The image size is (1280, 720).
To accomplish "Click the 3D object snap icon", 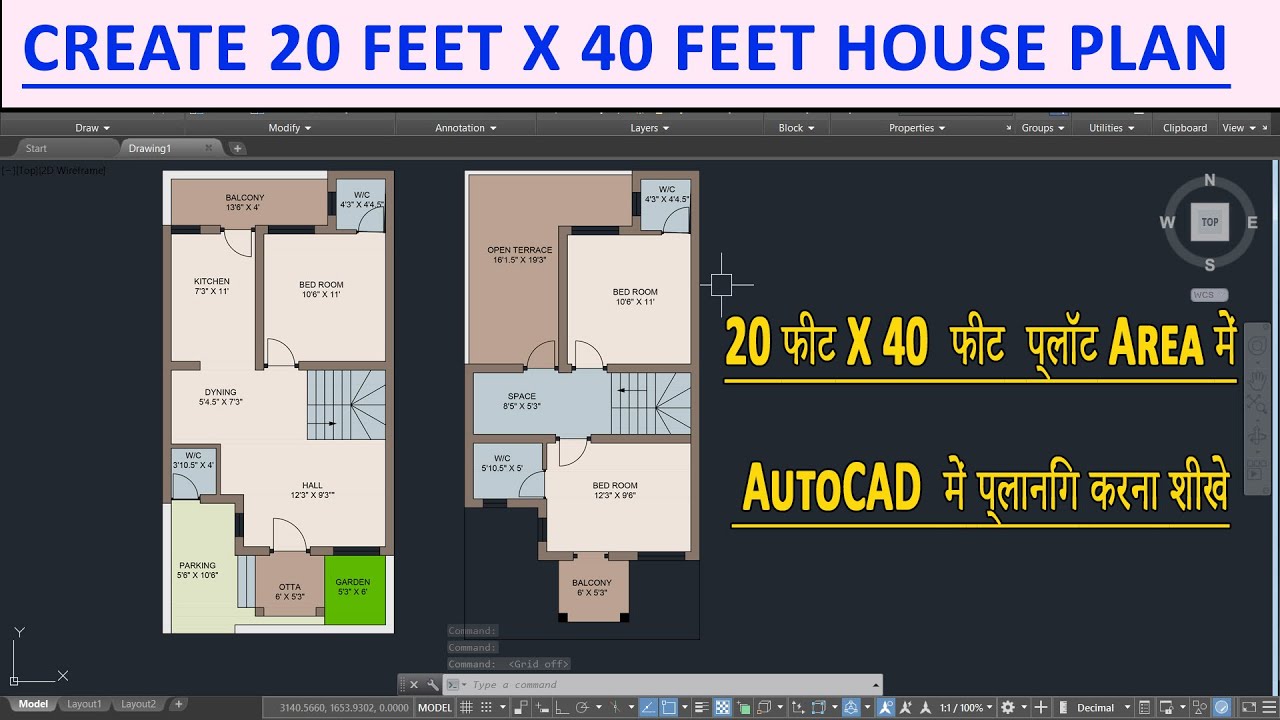I will click(x=764, y=707).
